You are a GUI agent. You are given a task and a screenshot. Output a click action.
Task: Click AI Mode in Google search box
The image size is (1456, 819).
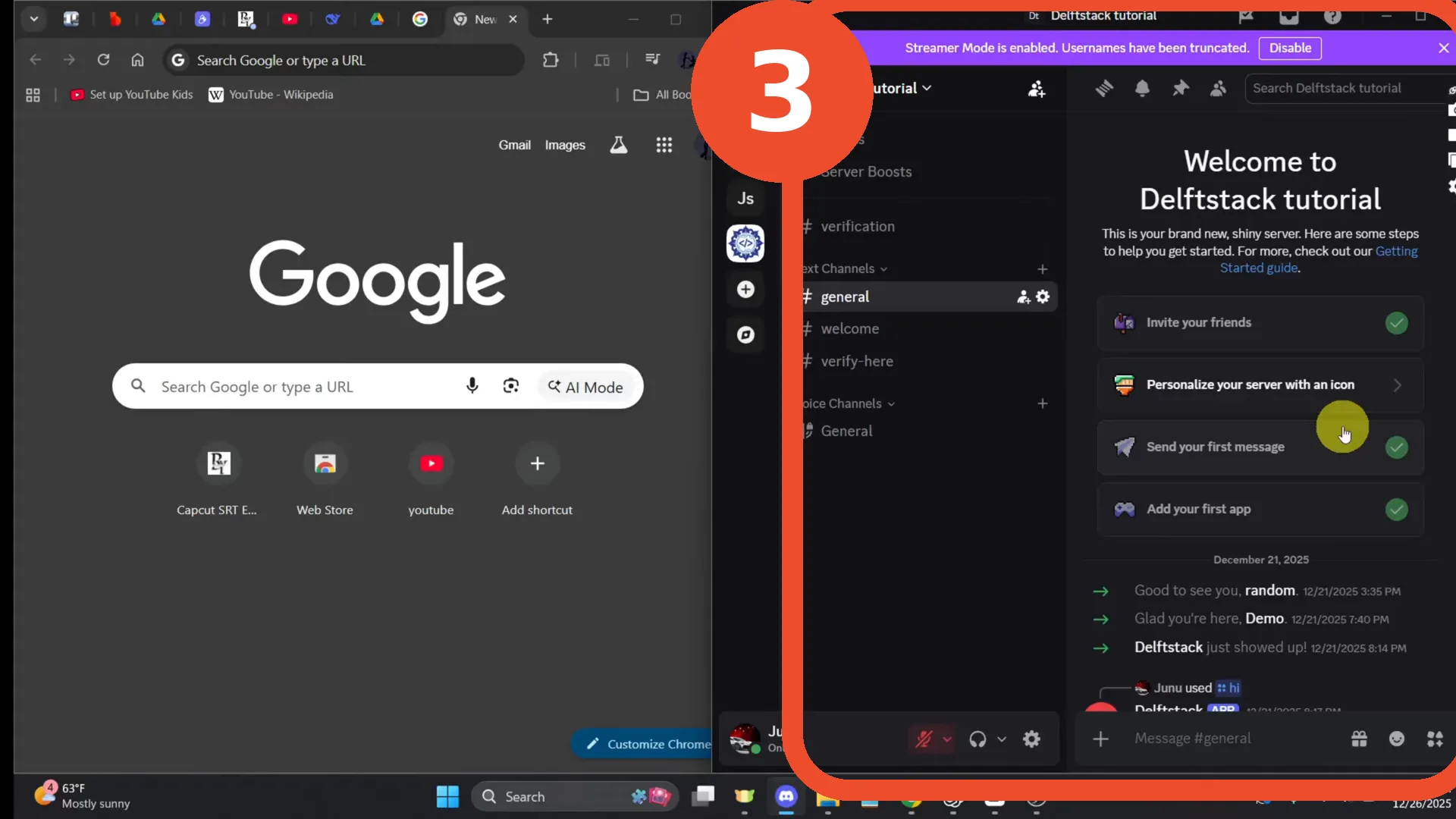click(585, 387)
